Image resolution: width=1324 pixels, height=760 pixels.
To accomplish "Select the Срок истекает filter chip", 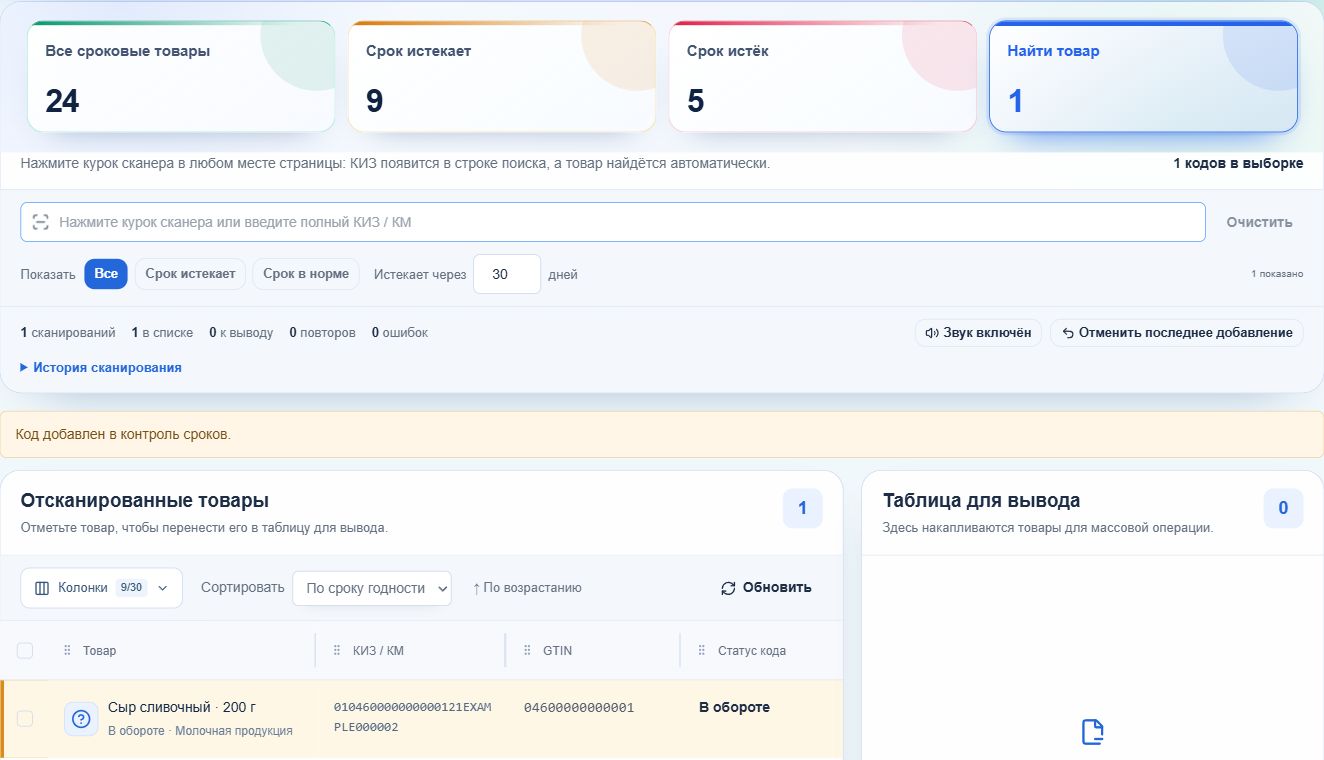I will pos(190,274).
